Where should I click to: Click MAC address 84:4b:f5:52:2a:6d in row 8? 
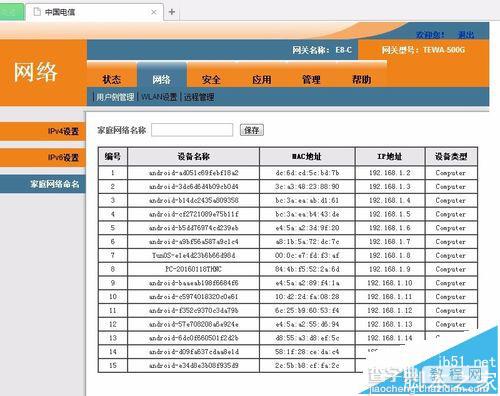[307, 269]
